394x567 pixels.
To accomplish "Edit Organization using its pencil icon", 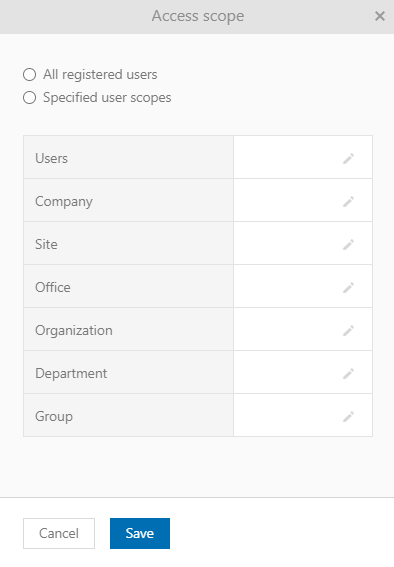I will pyautogui.click(x=348, y=330).
